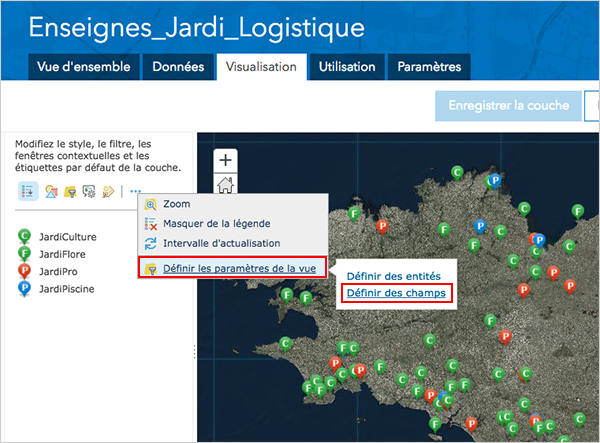Click the funnel icon beside Définir les paramètres
This screenshot has width=600, height=443.
151,269
